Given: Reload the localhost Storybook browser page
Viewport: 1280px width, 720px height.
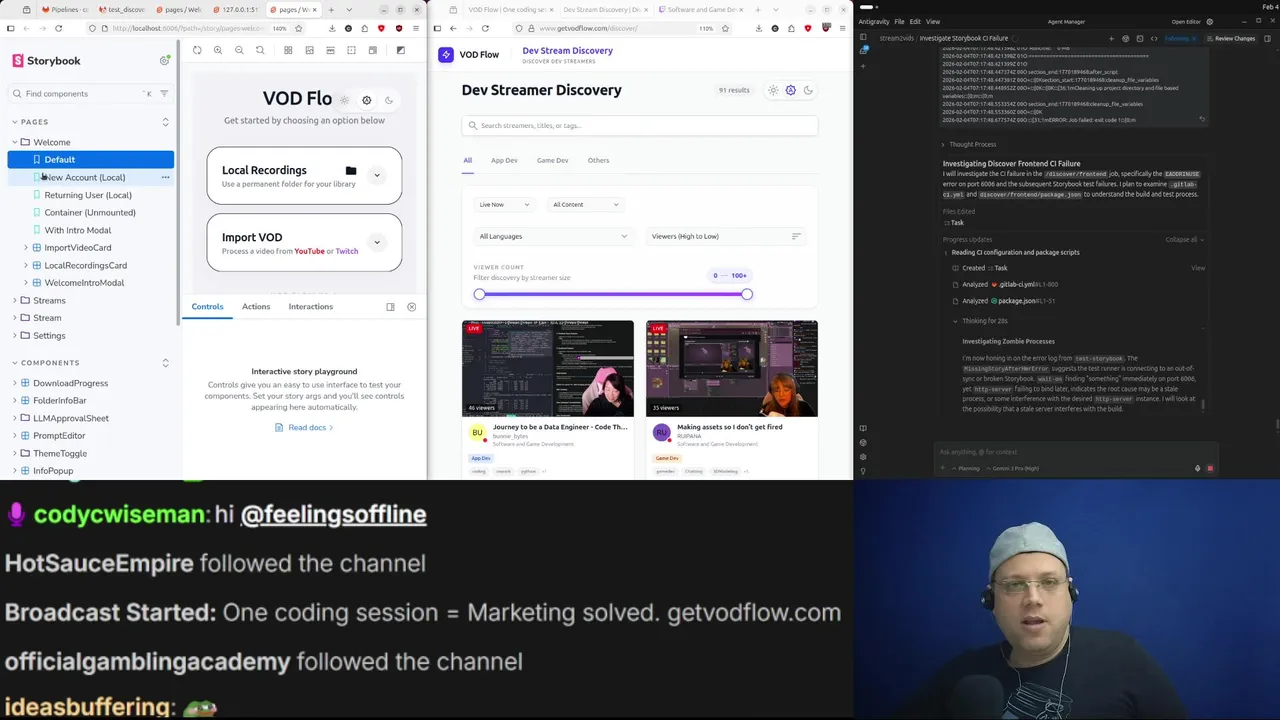Looking at the screenshot, I should pyautogui.click(x=58, y=28).
